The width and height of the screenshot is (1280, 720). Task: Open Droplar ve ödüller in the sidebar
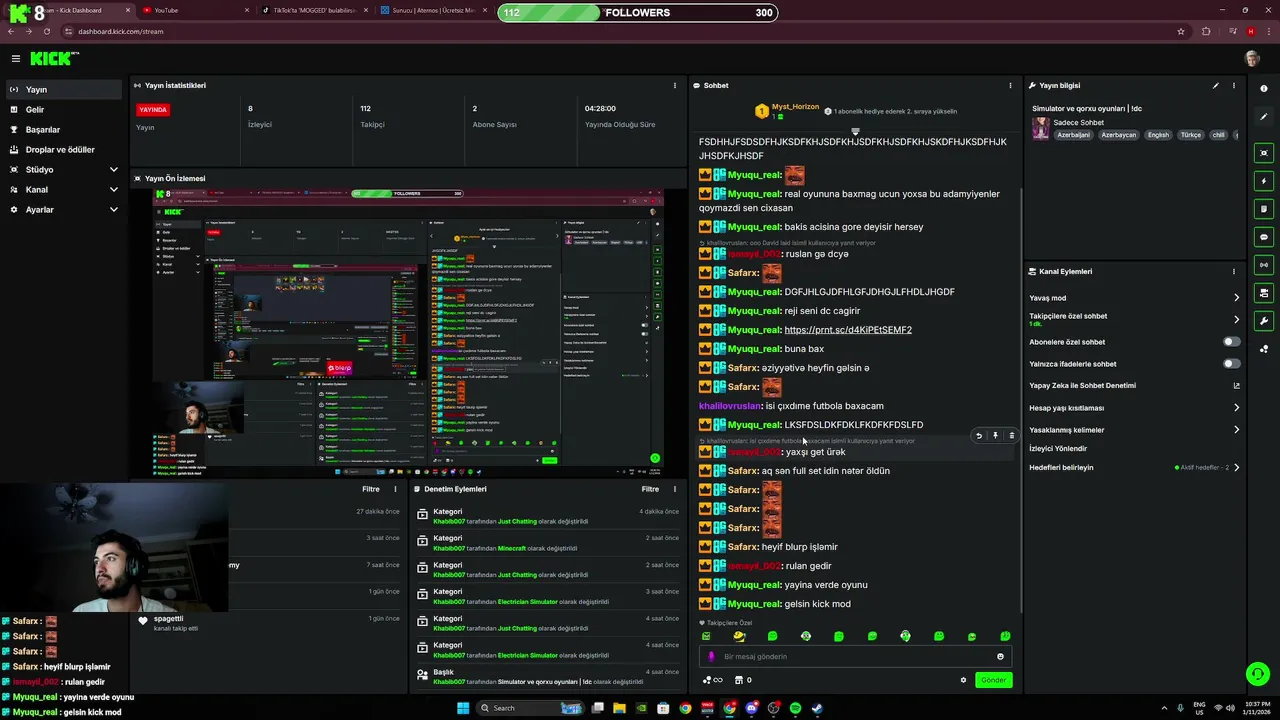pos(62,149)
